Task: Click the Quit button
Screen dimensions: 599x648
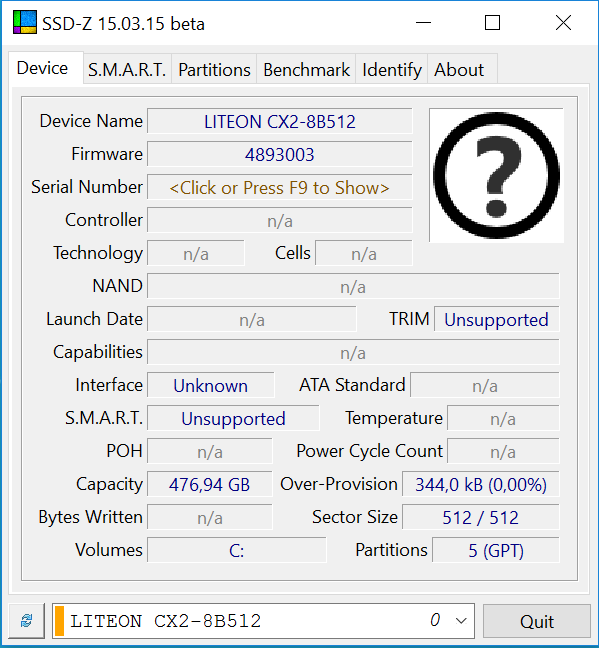Action: point(537,621)
